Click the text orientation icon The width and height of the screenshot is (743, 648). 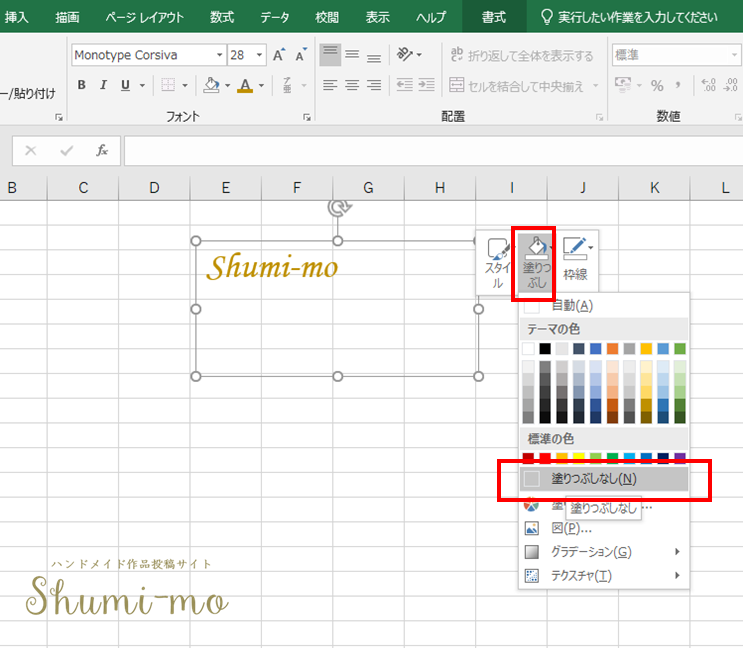pos(404,54)
